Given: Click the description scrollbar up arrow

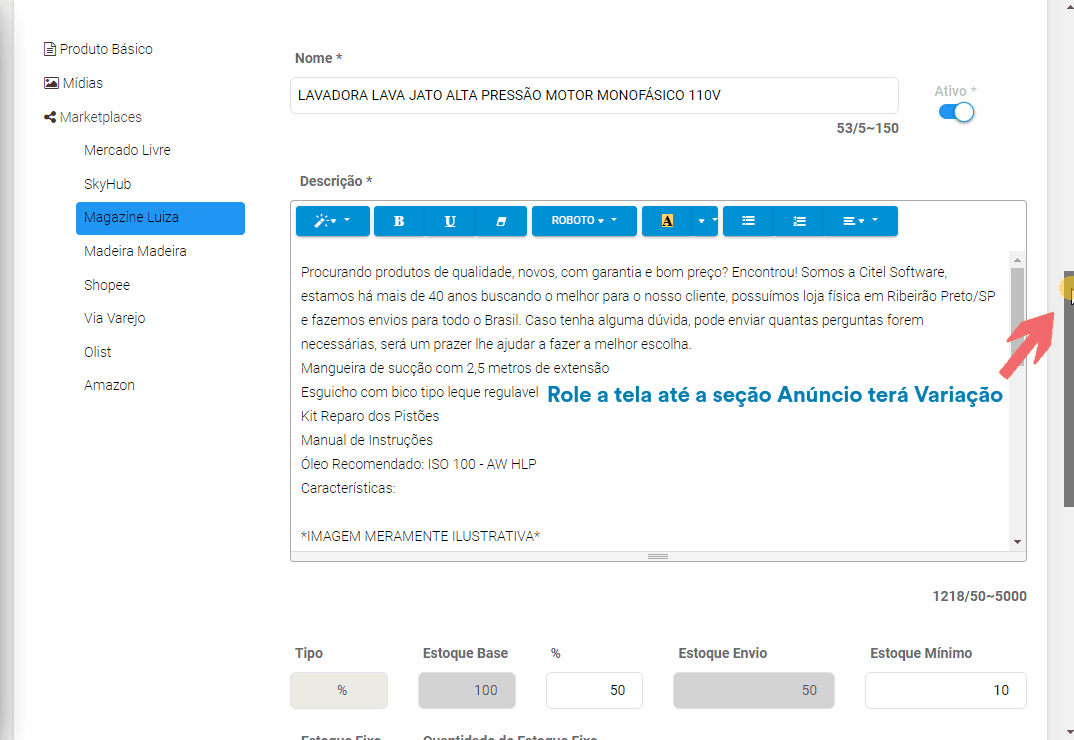Looking at the screenshot, I should (1017, 260).
